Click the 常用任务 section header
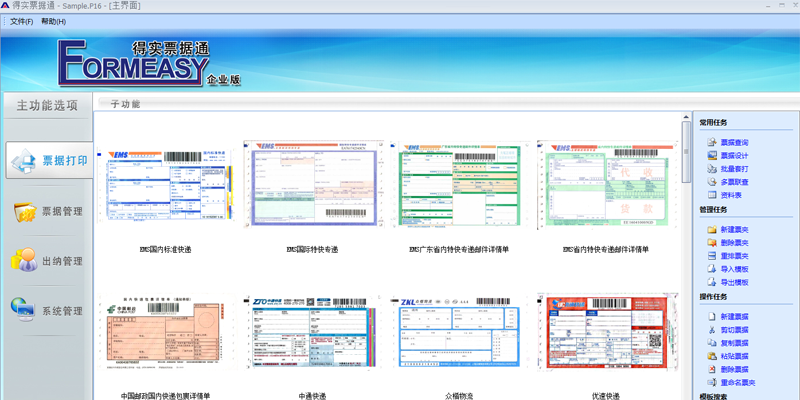Screen dimensions: 800x400 713,122
